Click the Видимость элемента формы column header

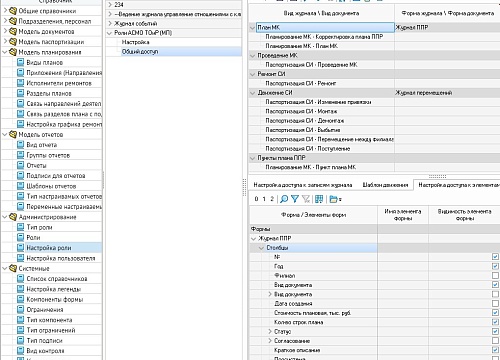(464, 215)
